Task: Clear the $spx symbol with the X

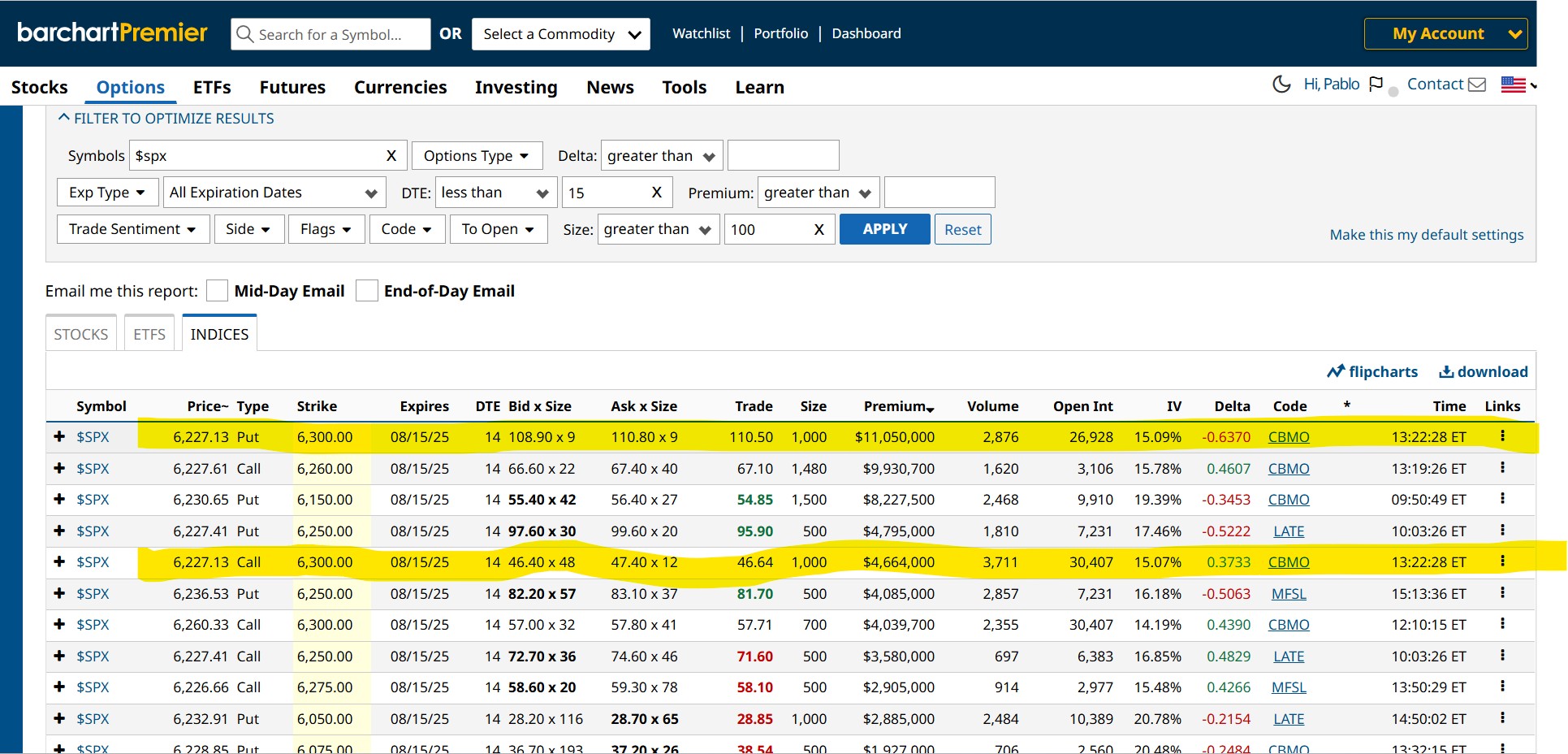Action: (x=391, y=156)
